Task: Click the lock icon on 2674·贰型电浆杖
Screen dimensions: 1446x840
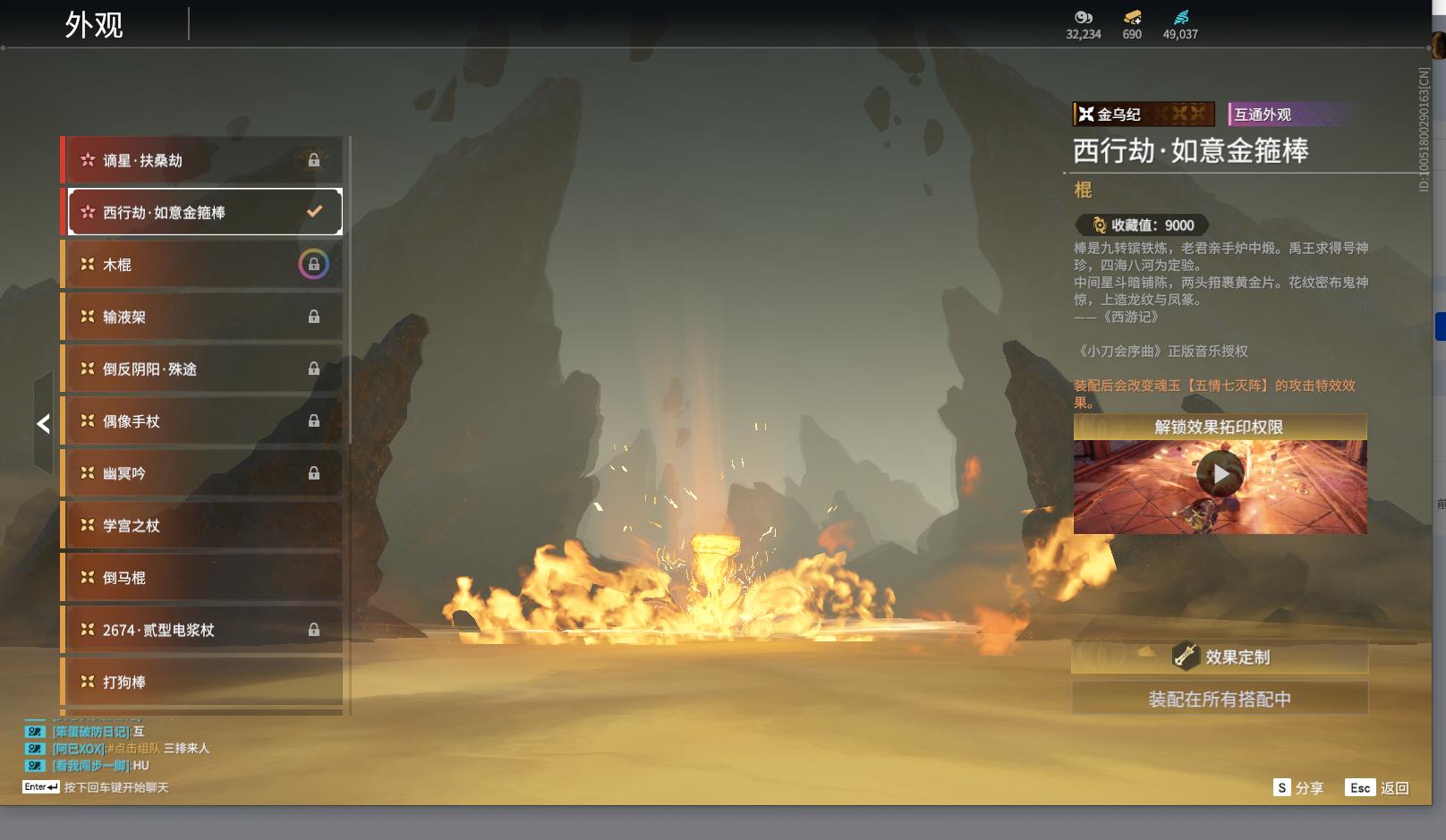Action: coord(314,630)
